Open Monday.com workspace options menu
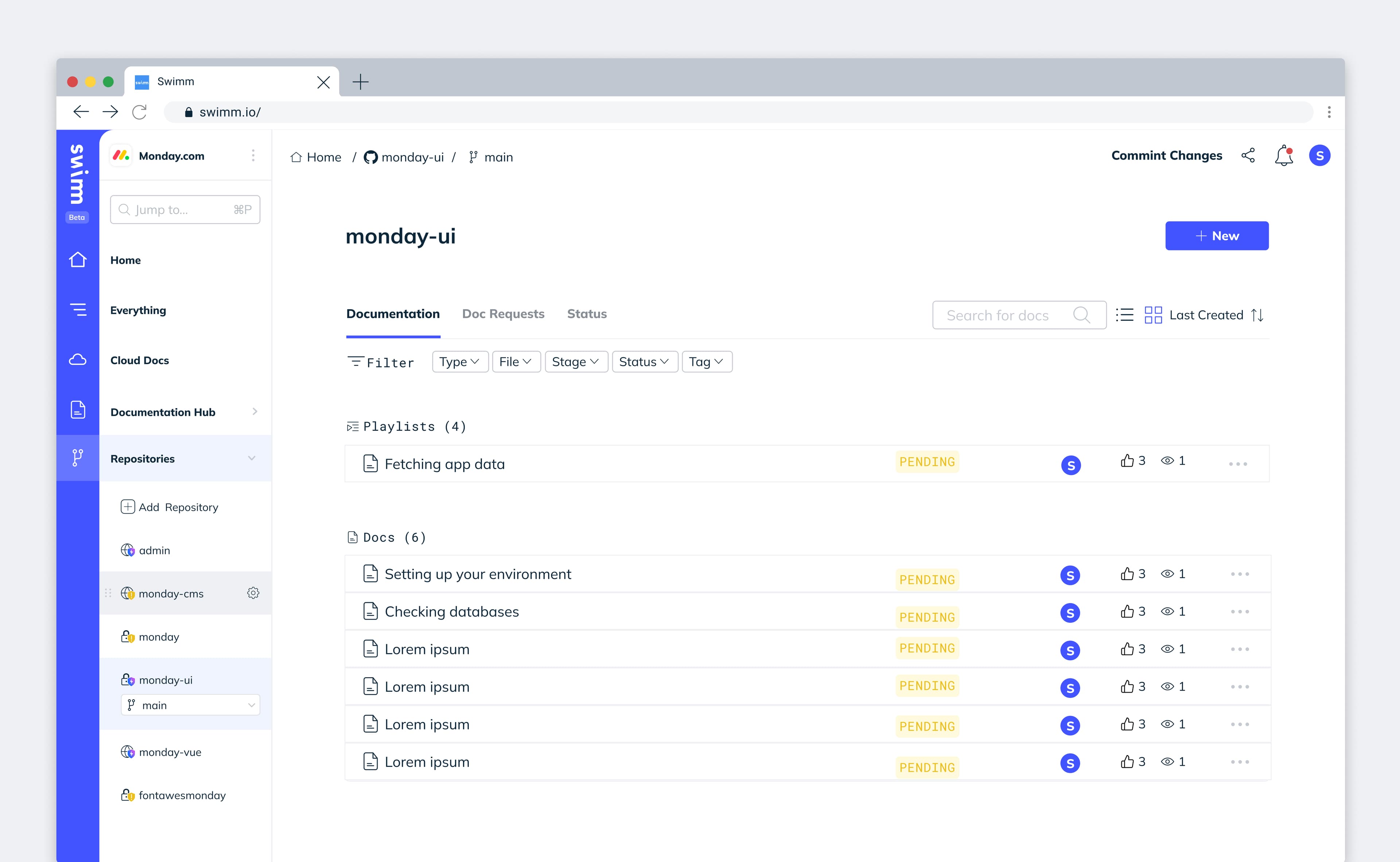The height and width of the screenshot is (862, 1400). [253, 156]
